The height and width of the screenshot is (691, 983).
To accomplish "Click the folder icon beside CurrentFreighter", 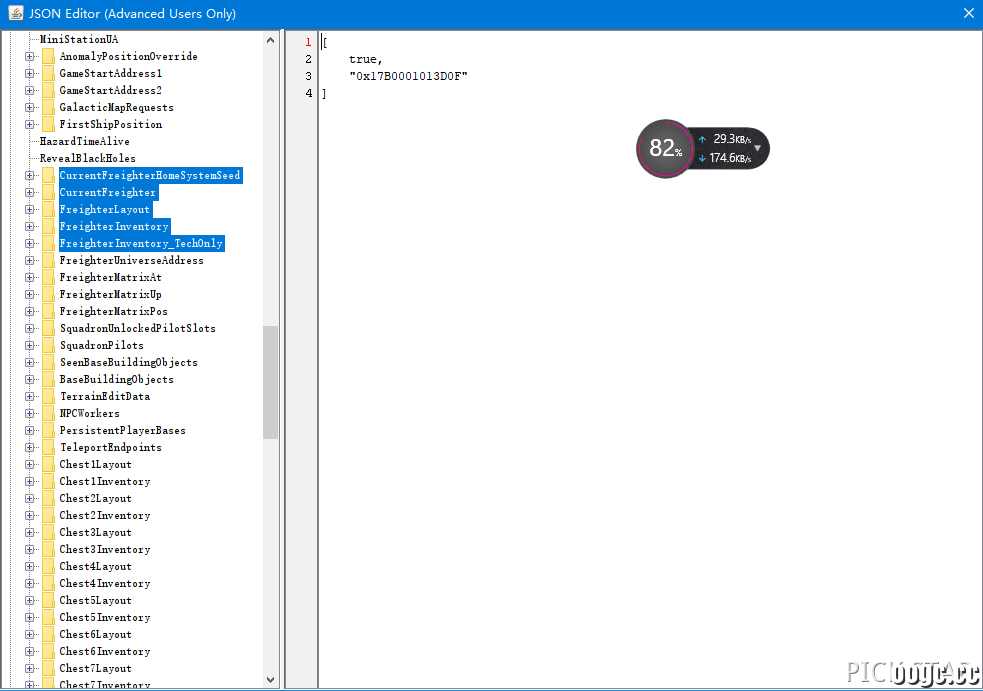I will [48, 193].
